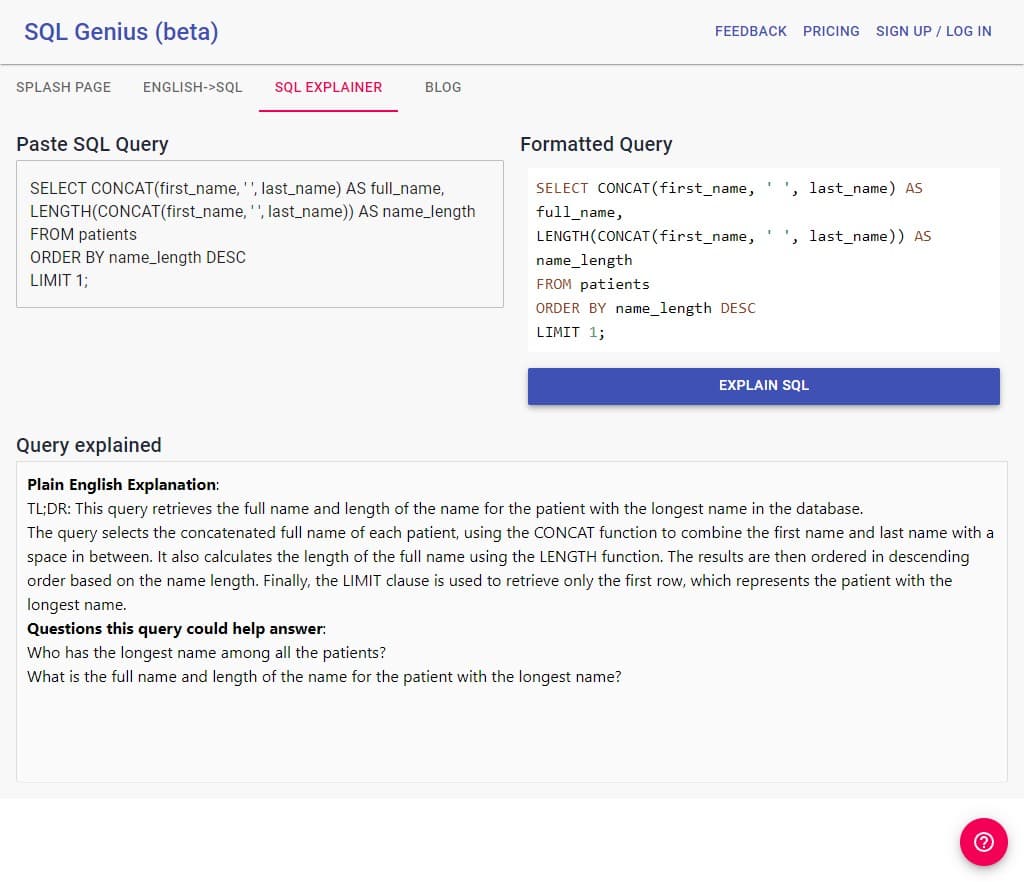The width and height of the screenshot is (1024, 882).
Task: Click the Query explained heading
Action: point(89,445)
